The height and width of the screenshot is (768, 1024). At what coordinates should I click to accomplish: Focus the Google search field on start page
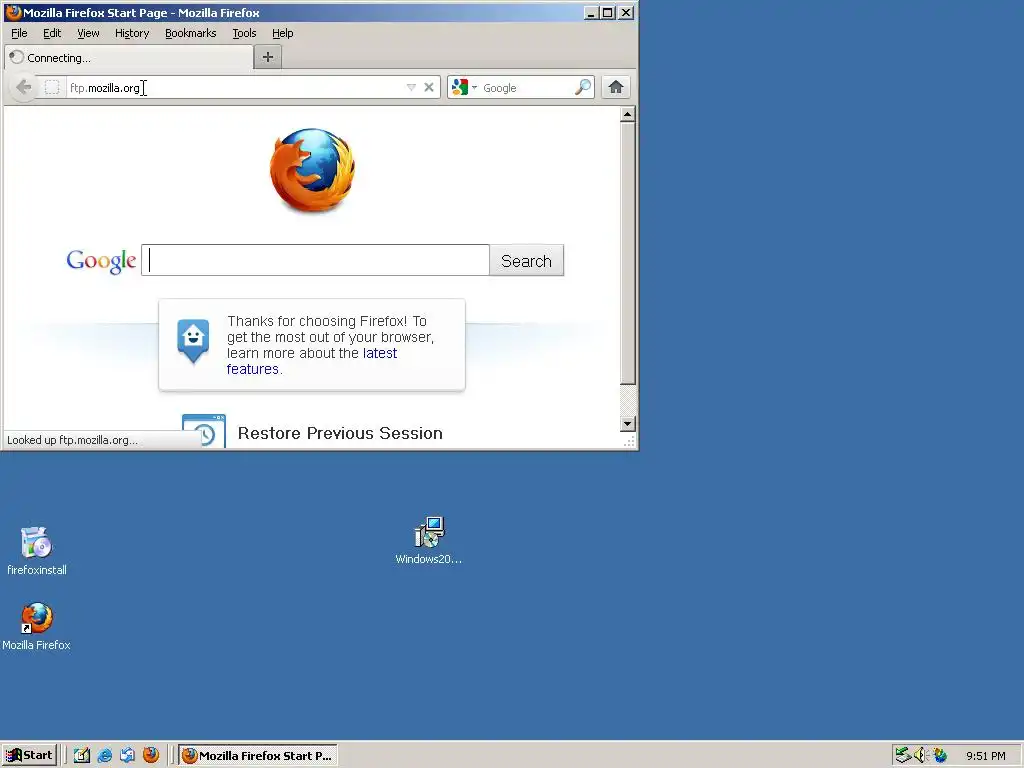tap(315, 261)
